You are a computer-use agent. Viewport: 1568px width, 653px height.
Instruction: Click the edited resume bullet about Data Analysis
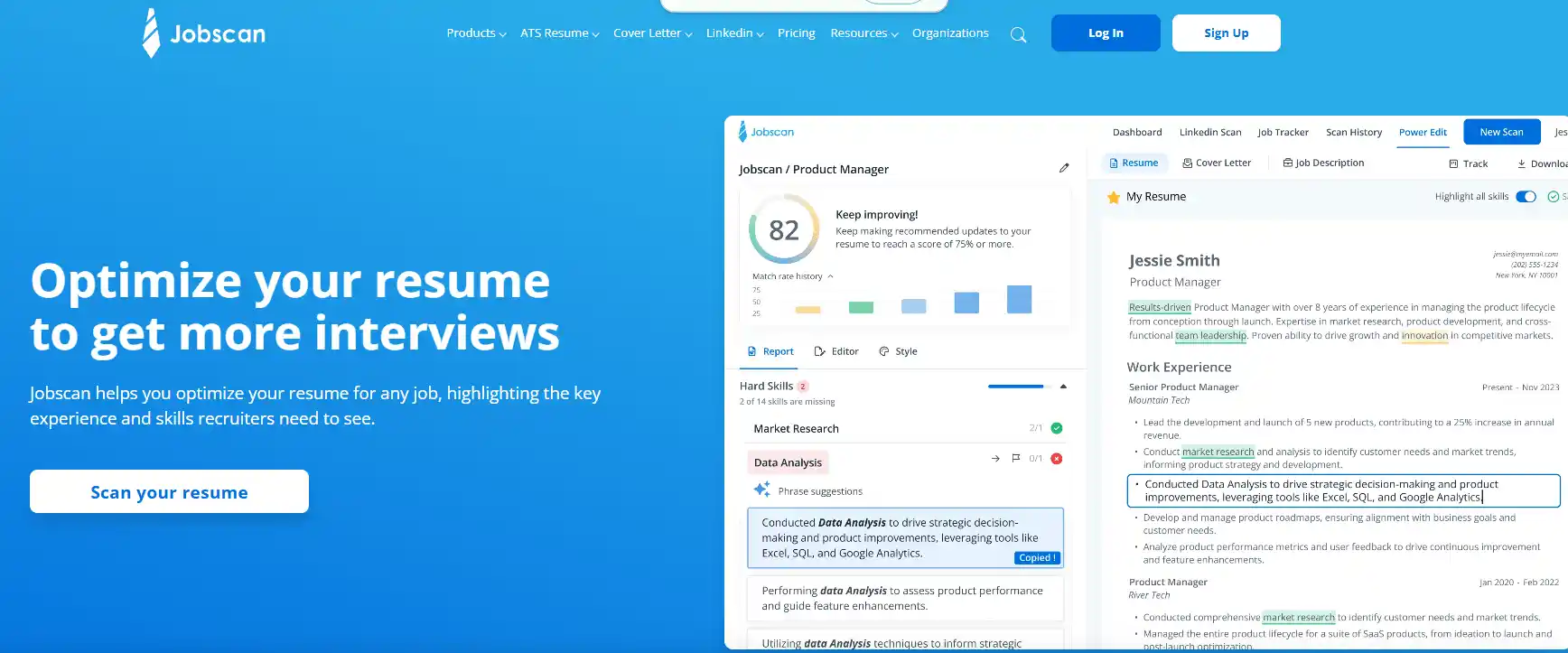click(x=1343, y=490)
